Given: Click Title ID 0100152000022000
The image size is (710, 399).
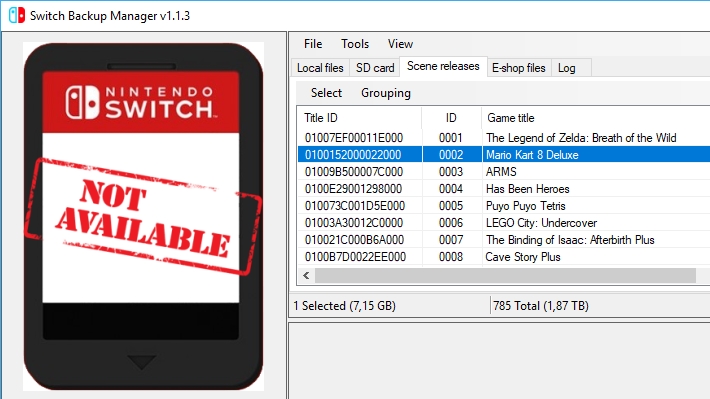Looking at the screenshot, I should [353, 155].
